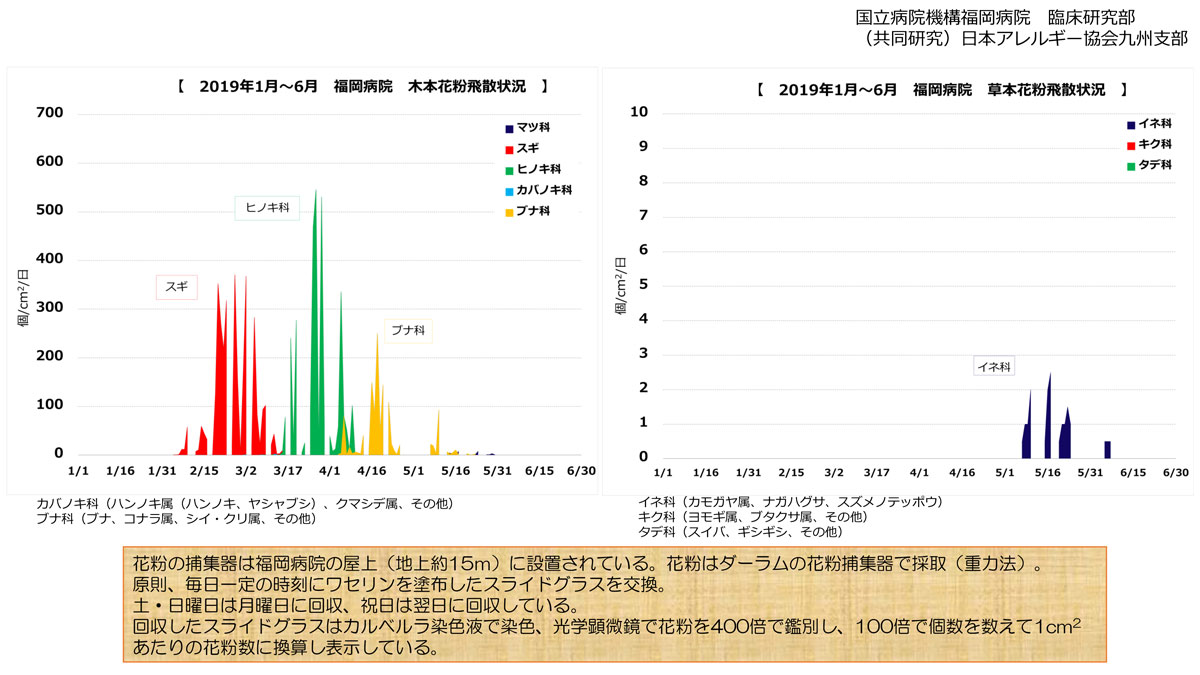Click the タデ科(スイバ、ギシギシ… footnote line
The image size is (1200, 675).
[740, 532]
